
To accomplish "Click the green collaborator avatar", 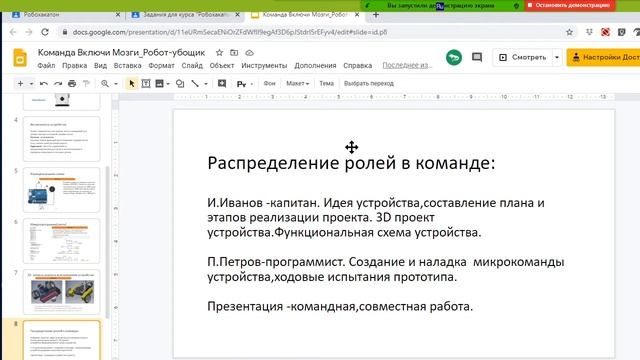I will (x=453, y=58).
